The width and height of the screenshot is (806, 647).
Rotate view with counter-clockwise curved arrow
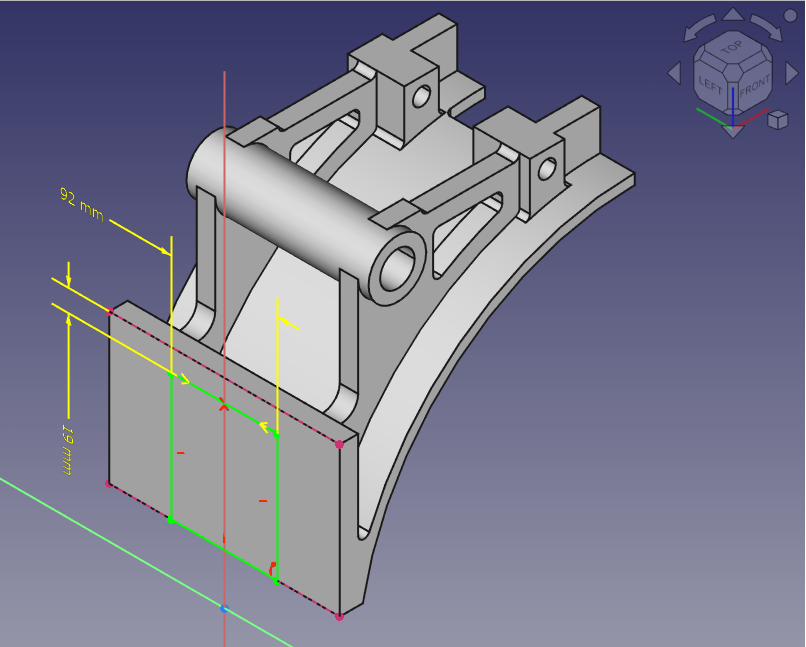[700, 27]
